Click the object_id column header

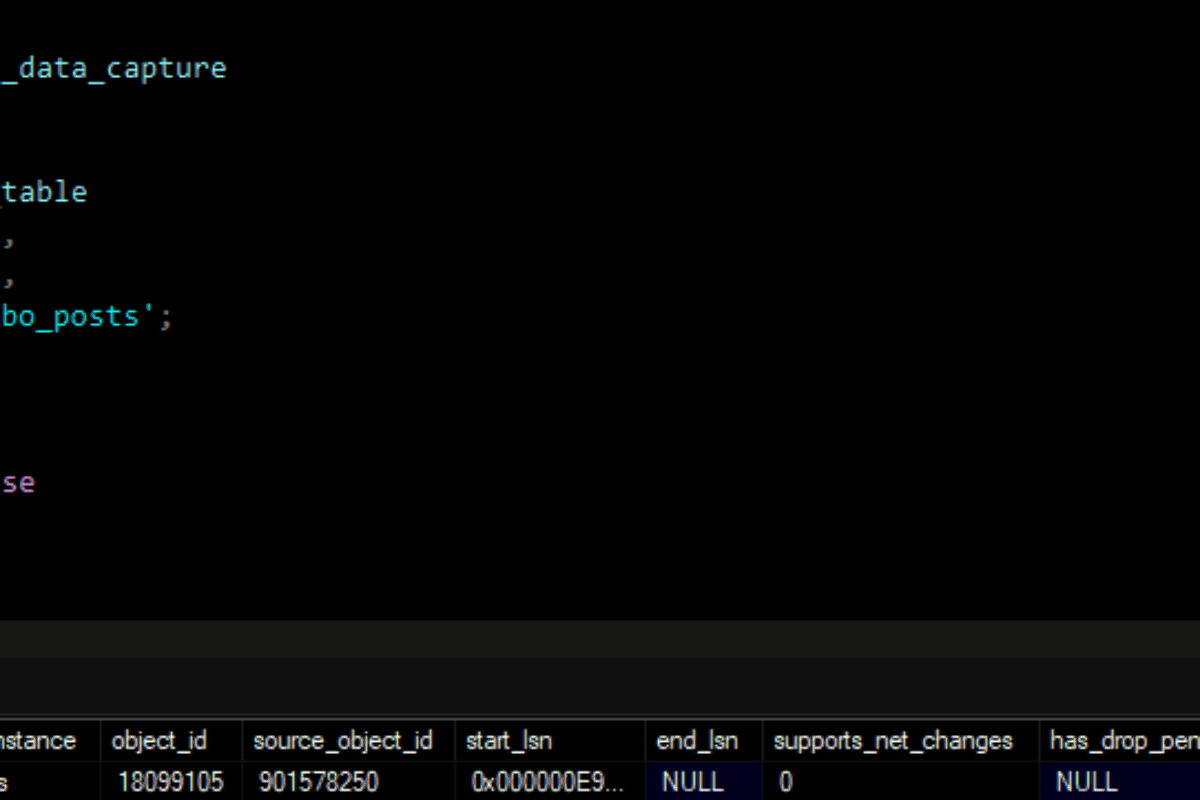pyautogui.click(x=159, y=741)
